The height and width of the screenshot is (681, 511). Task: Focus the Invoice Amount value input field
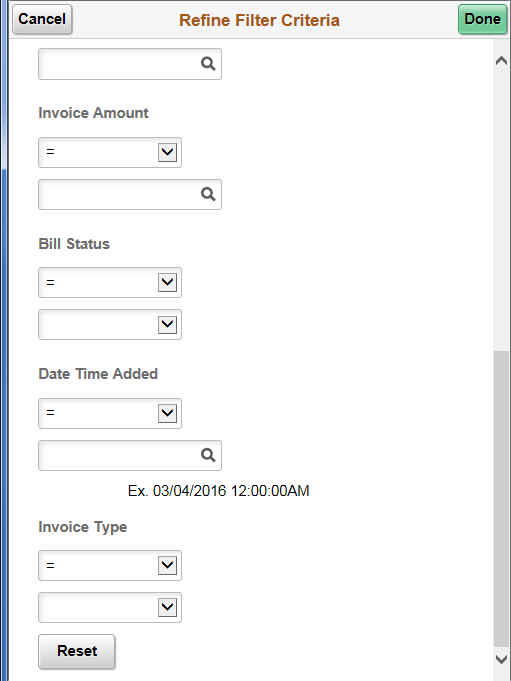pyautogui.click(x=130, y=194)
